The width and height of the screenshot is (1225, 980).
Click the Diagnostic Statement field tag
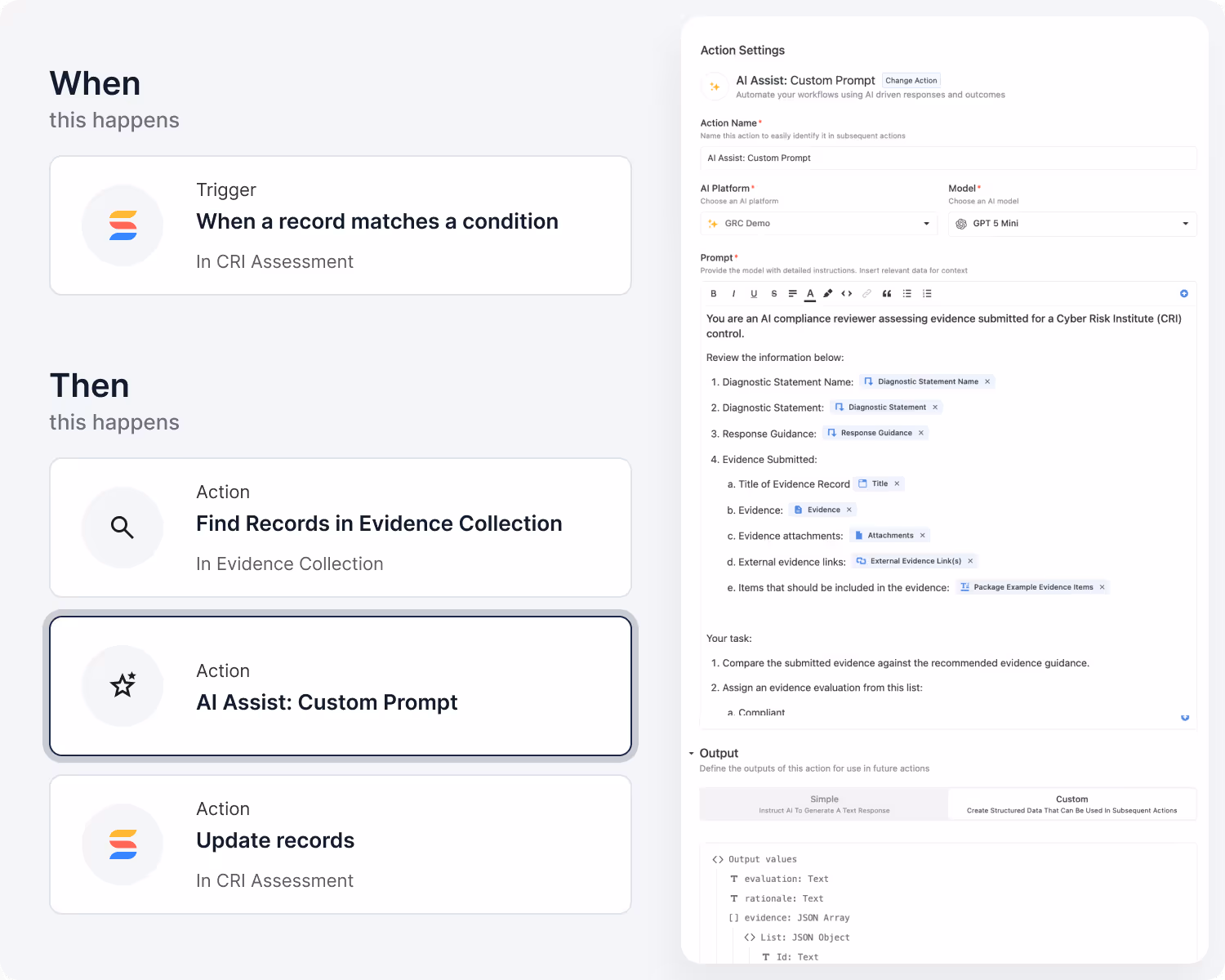coord(887,407)
